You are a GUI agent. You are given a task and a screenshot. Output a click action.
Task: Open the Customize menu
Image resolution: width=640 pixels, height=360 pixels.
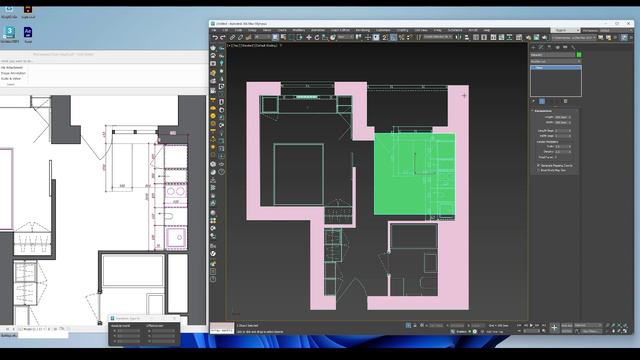pos(383,30)
